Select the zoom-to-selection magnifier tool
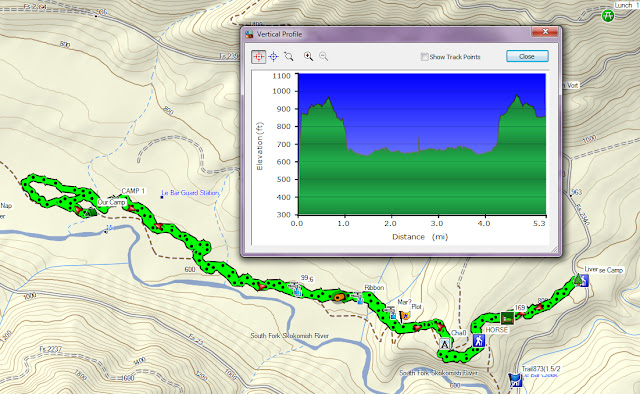Screen dimensions: 640x394 tap(289, 57)
